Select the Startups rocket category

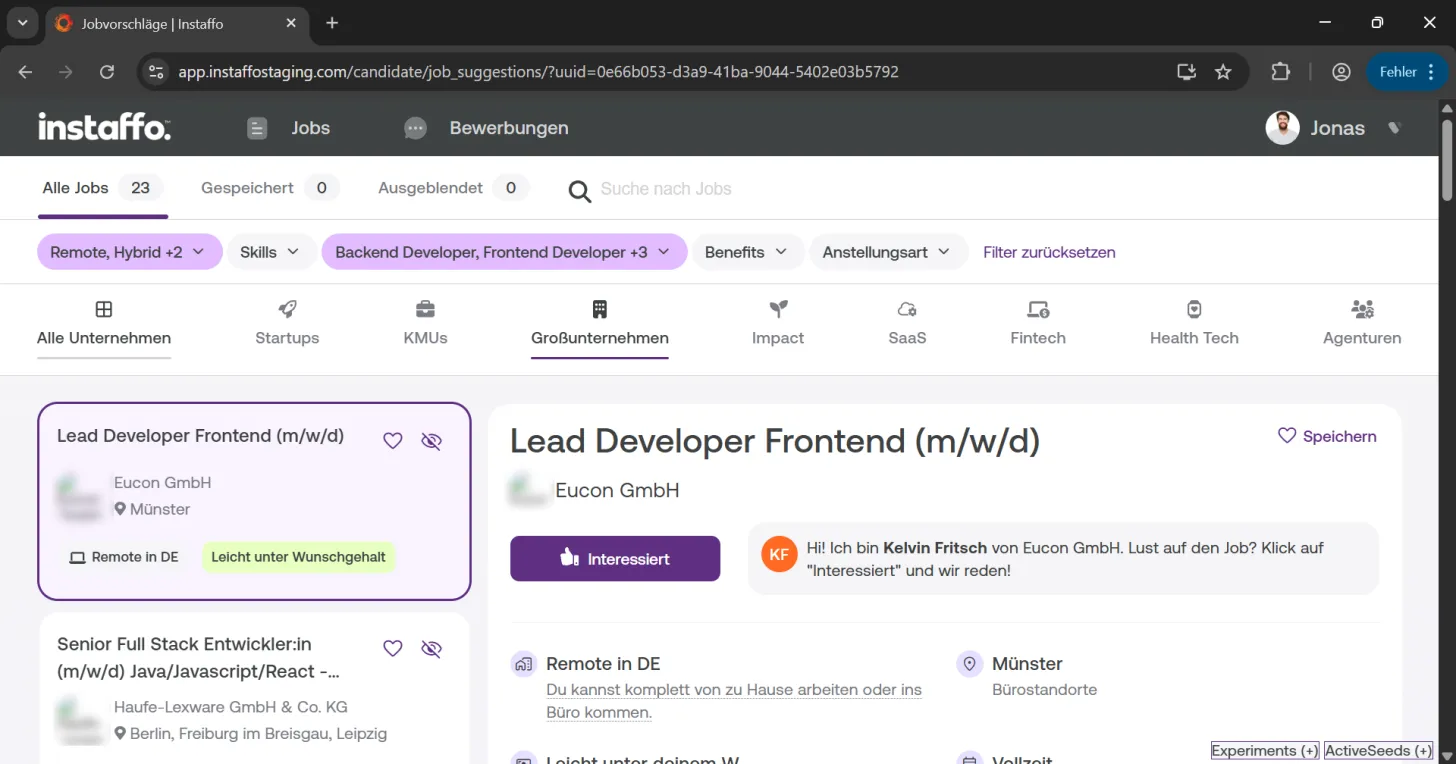[287, 324]
